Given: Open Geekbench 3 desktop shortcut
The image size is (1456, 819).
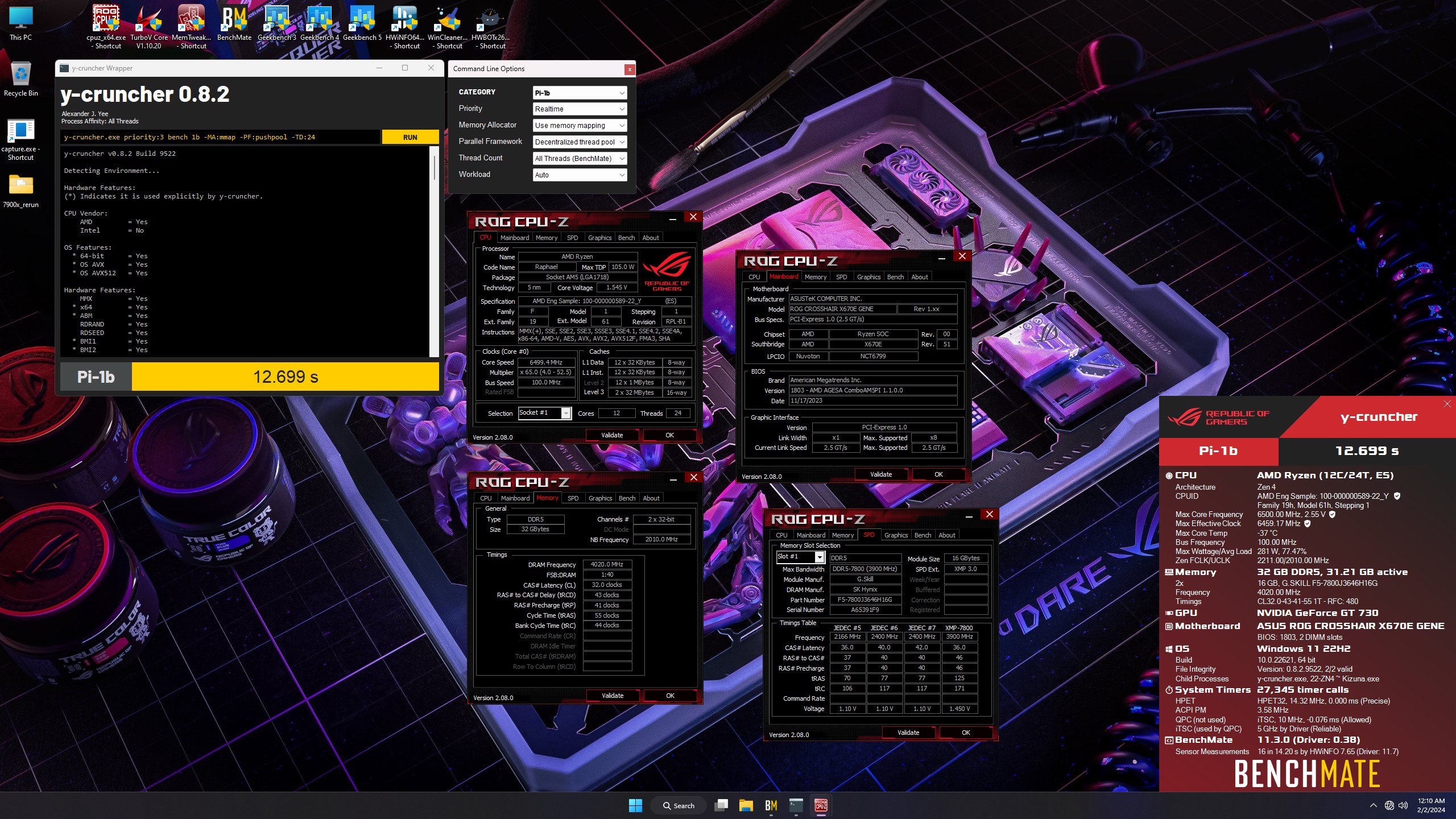Looking at the screenshot, I should point(277,24).
